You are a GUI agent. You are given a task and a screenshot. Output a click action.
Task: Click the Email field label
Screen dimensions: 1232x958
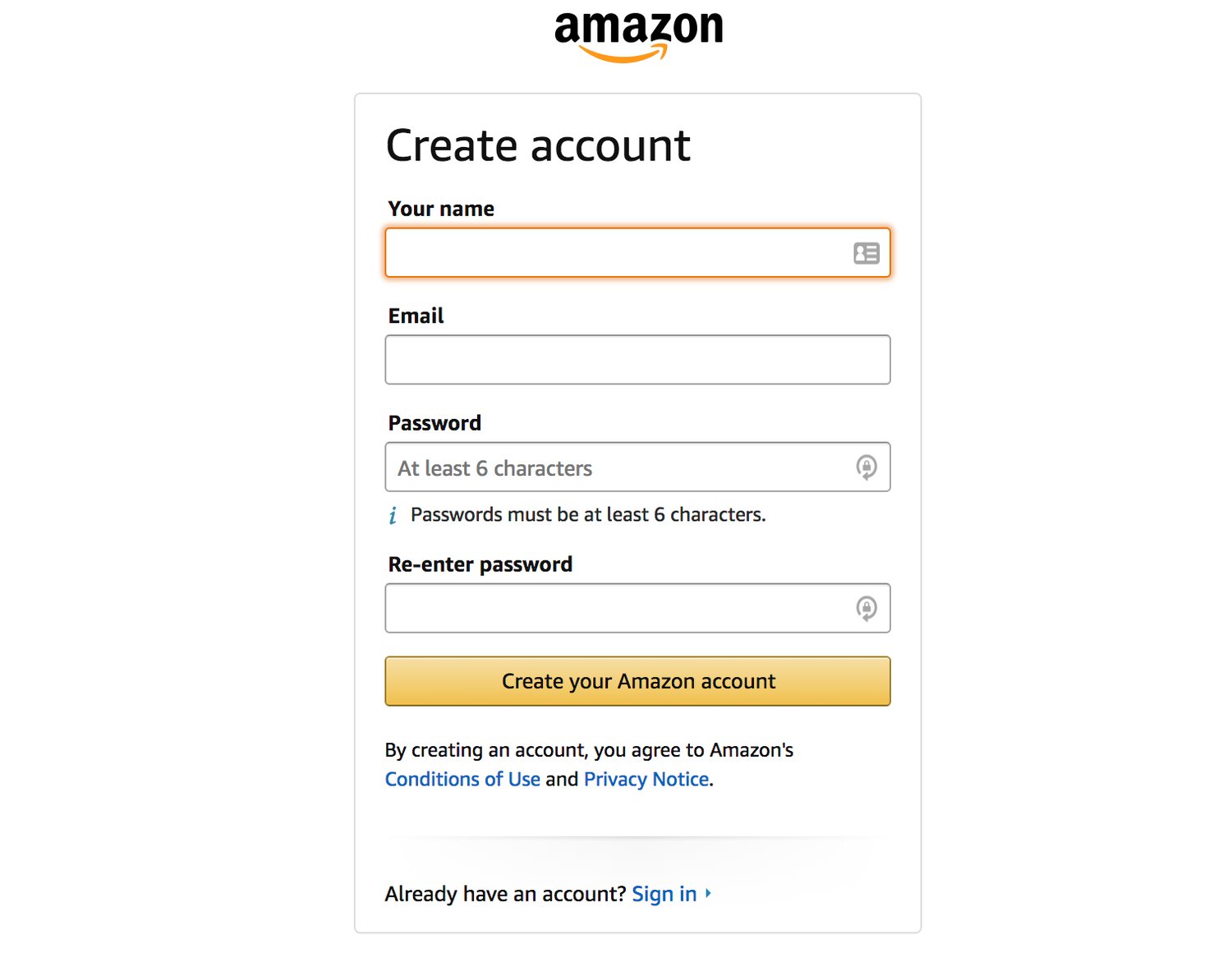[x=416, y=316]
